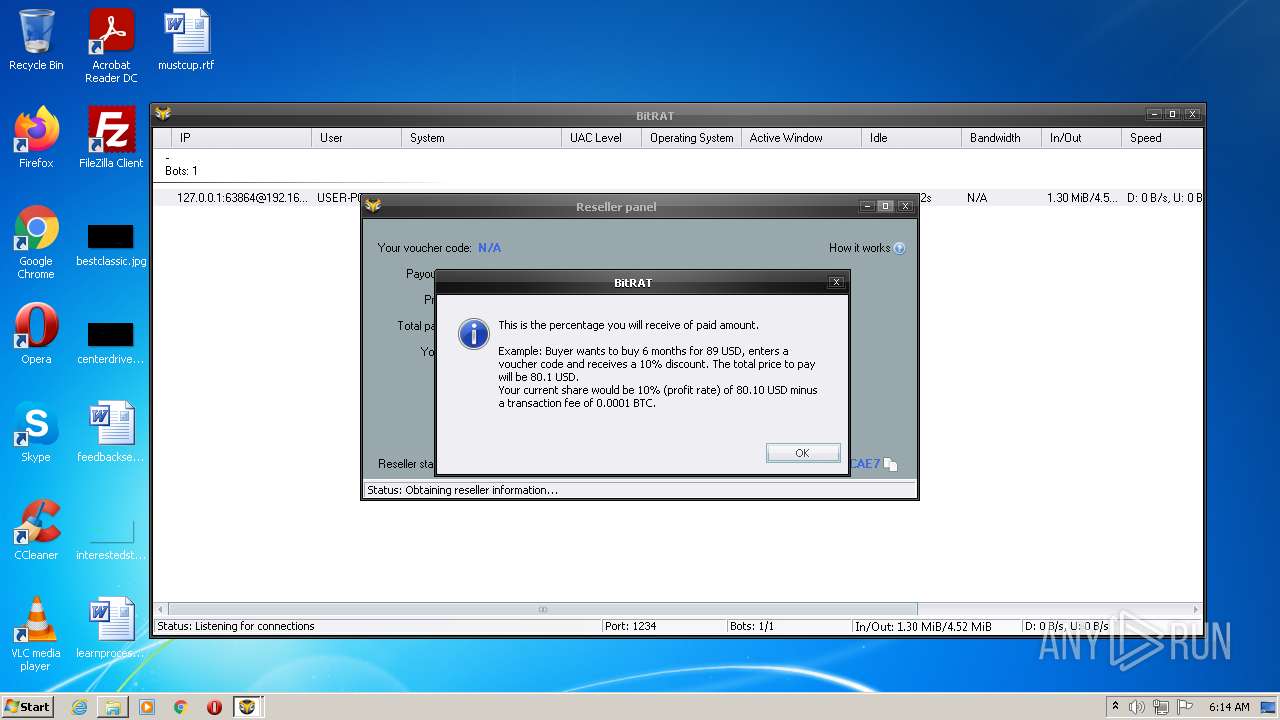Click the horizontal scrollbar in BitRAT window
This screenshot has width=1280, height=720.
pos(543,609)
